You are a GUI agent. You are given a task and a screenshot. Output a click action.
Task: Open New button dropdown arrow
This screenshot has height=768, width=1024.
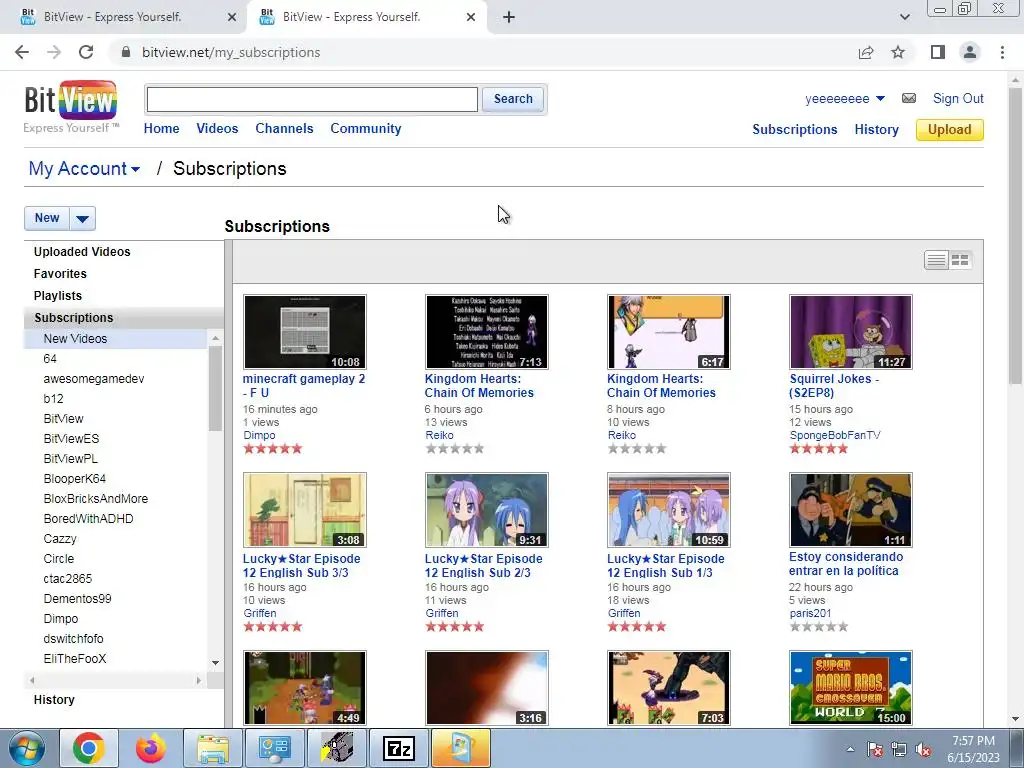click(x=82, y=219)
